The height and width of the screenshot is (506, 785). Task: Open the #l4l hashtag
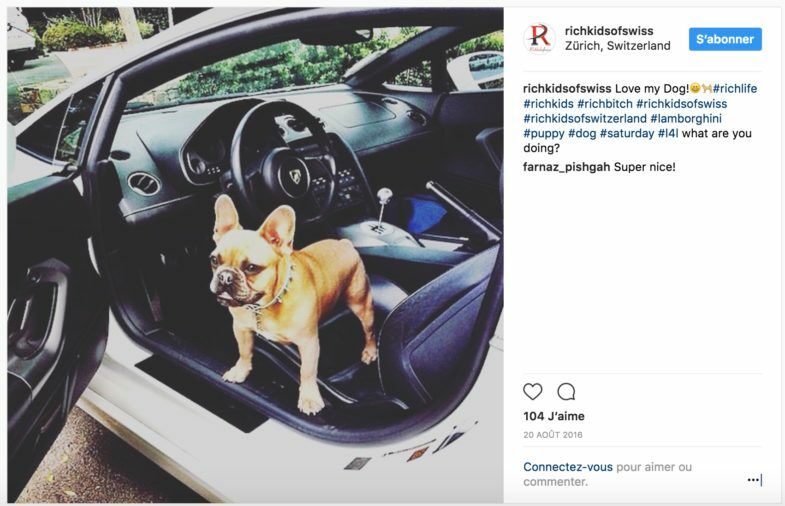pos(668,134)
